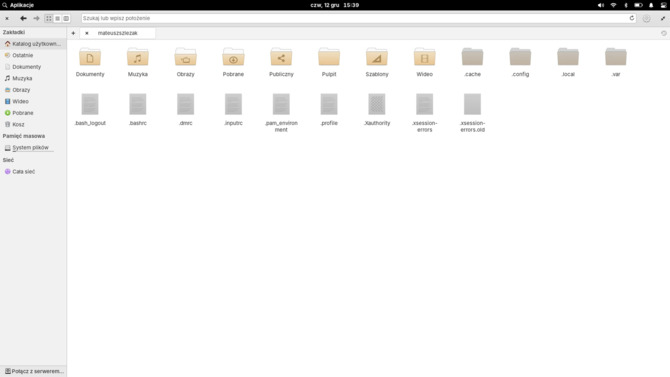Open the session user indicator
This screenshot has height=377, width=670.
(x=664, y=5)
